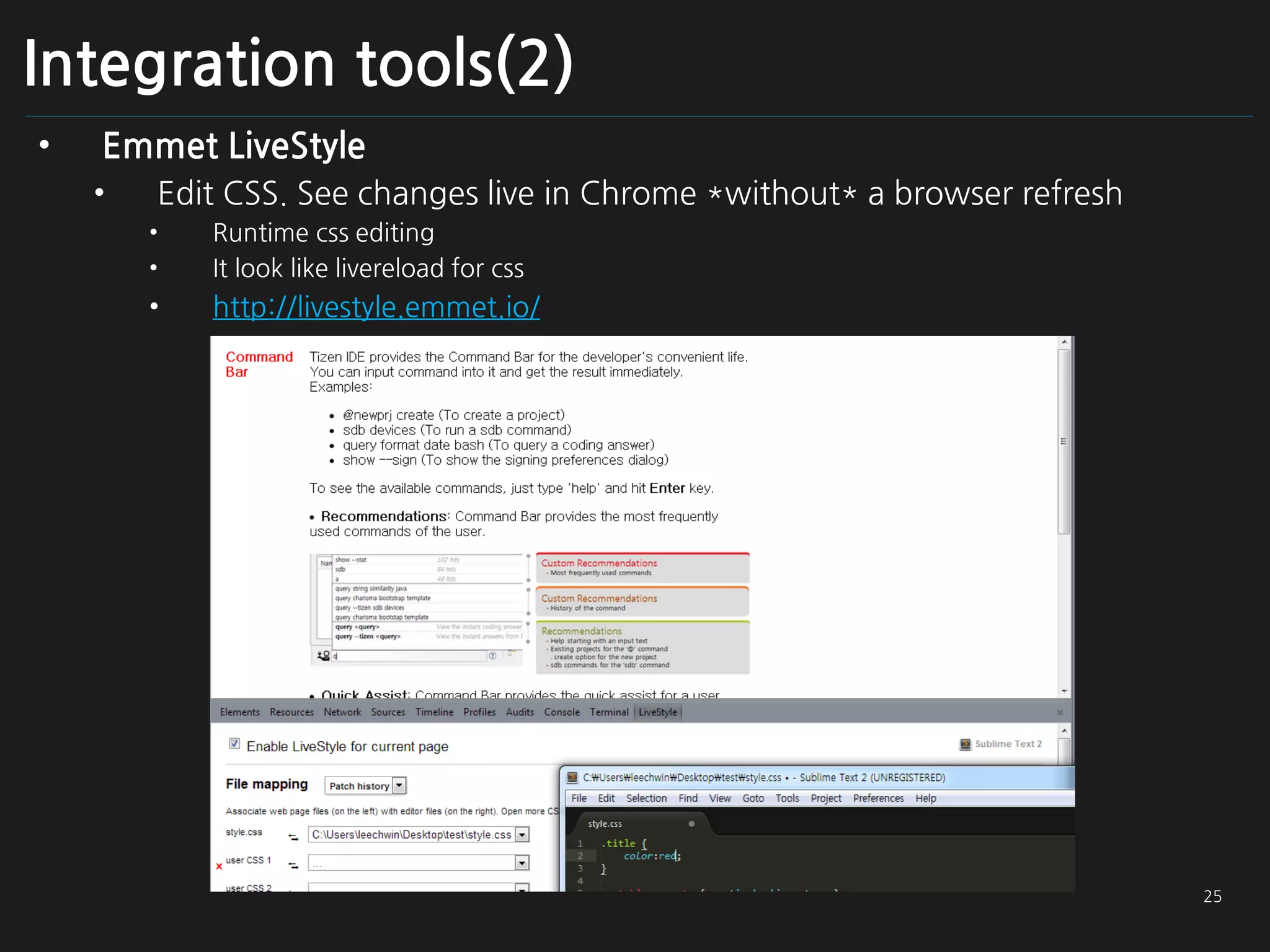The width and height of the screenshot is (1270, 952).
Task: Click the command bar input field in screenshot
Action: (x=409, y=656)
